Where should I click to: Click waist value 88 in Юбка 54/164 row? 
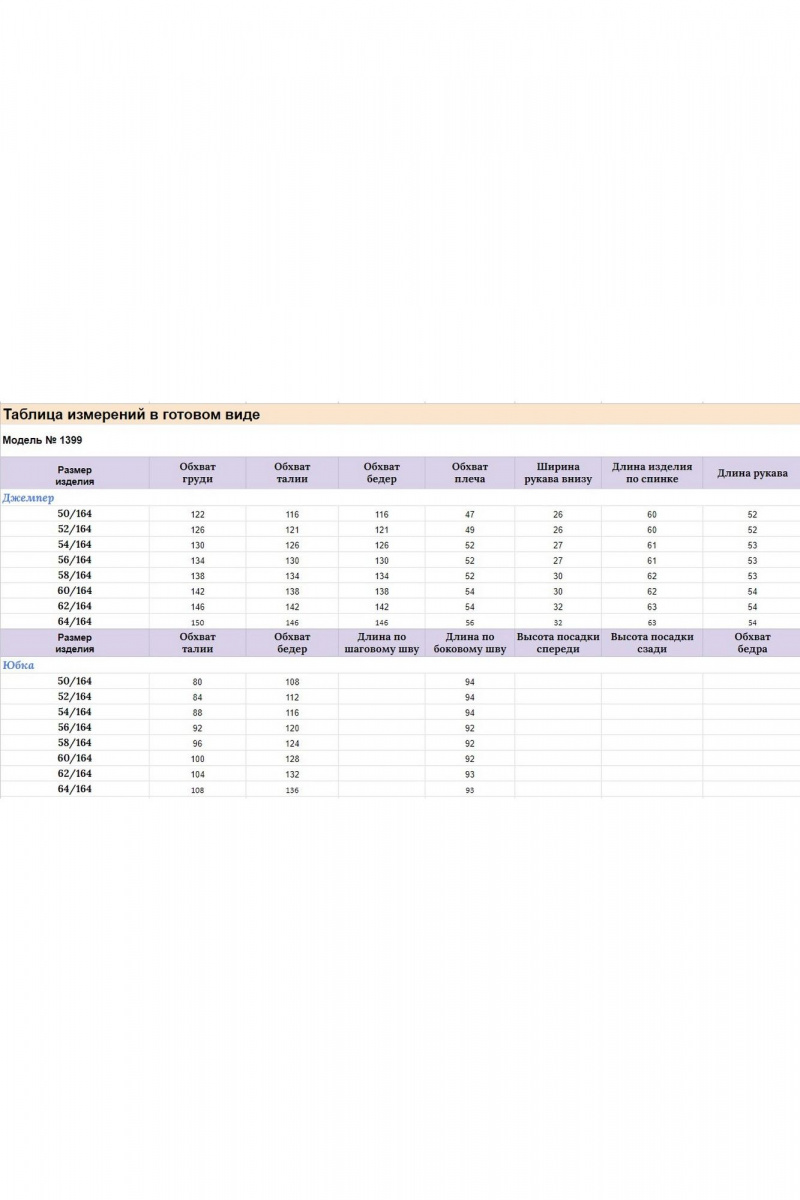(x=197, y=713)
